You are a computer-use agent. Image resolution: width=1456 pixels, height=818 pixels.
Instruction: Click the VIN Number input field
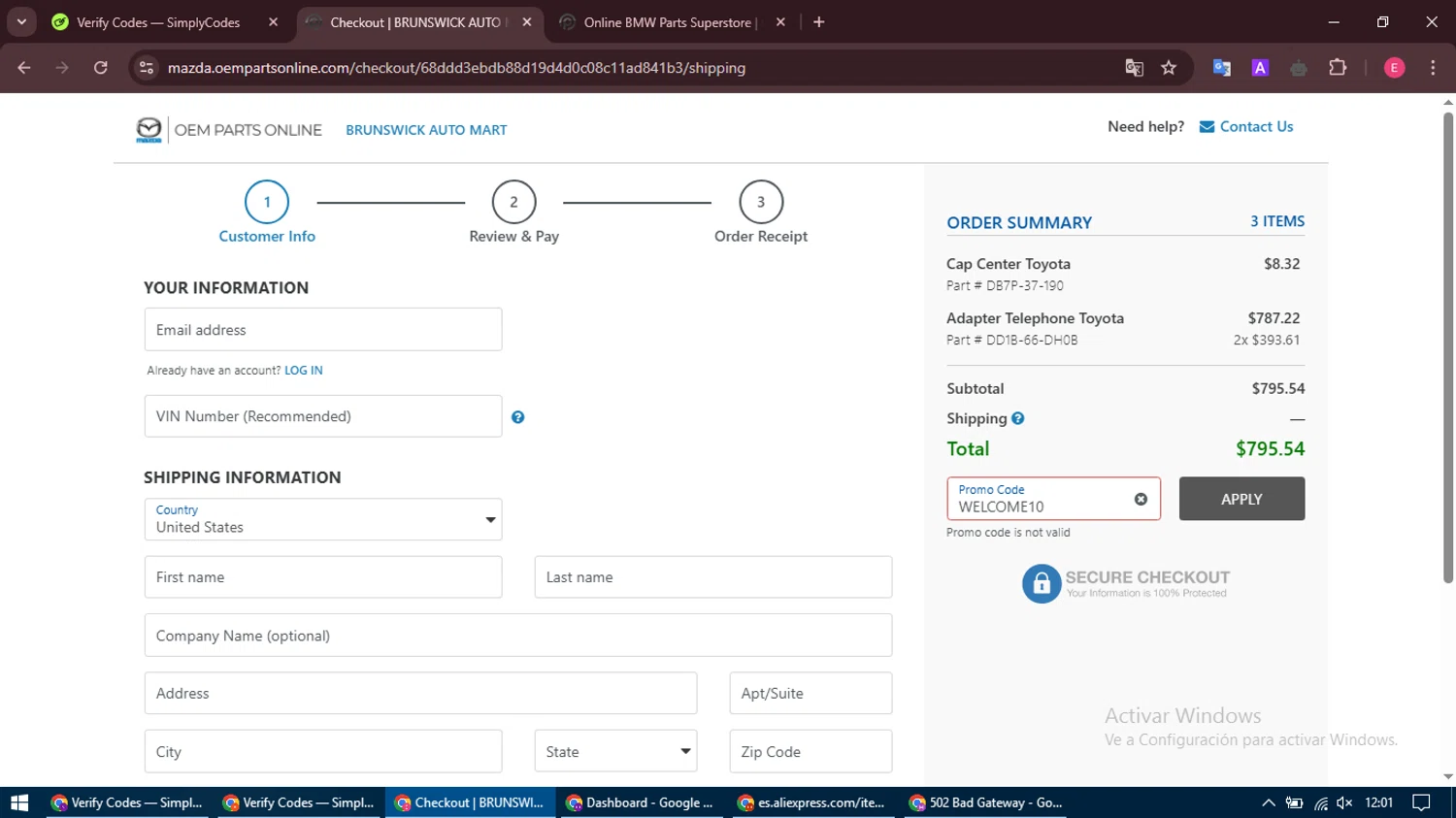click(x=323, y=416)
